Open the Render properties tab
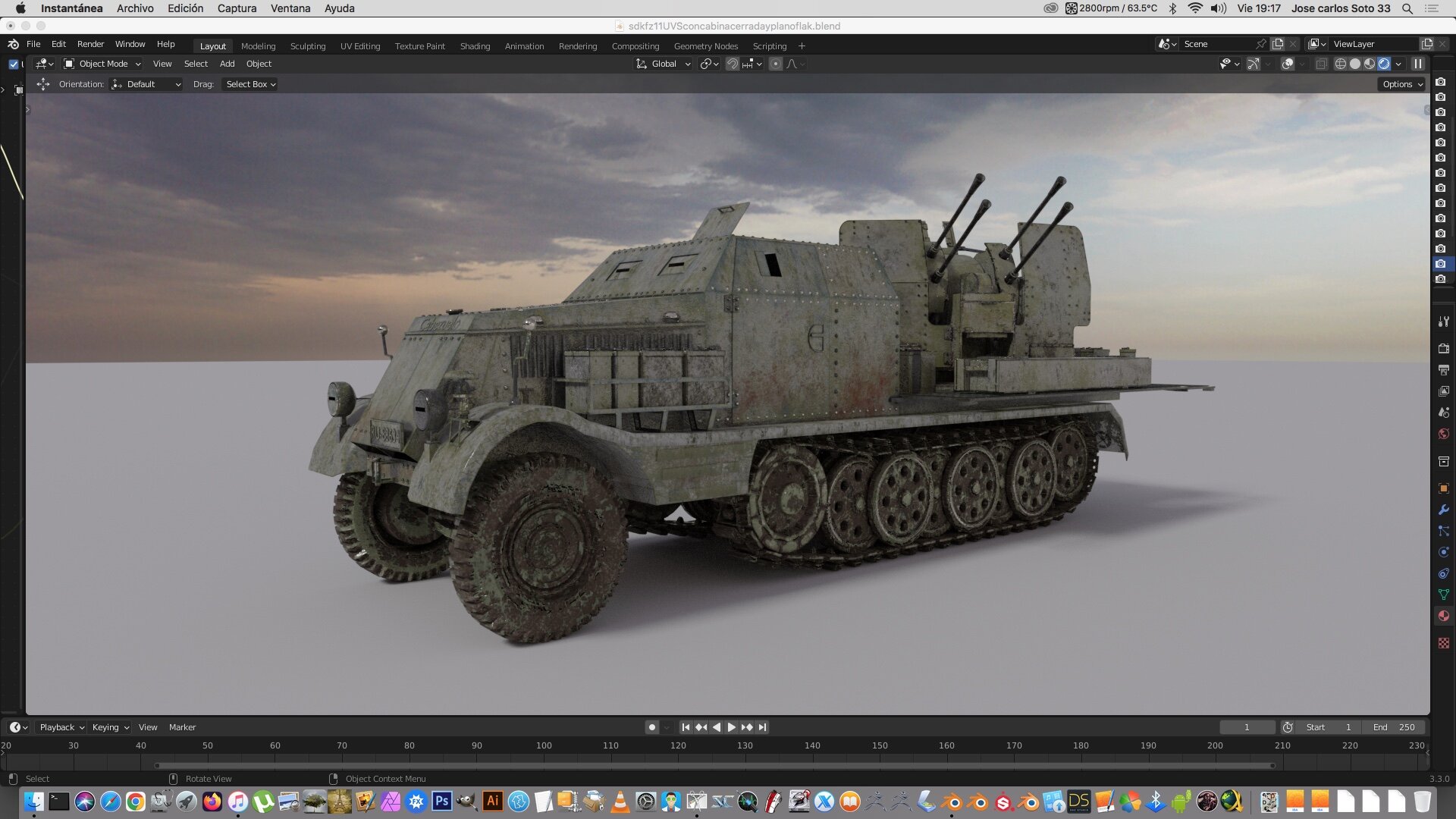This screenshot has height=819, width=1456. coord(1443,349)
